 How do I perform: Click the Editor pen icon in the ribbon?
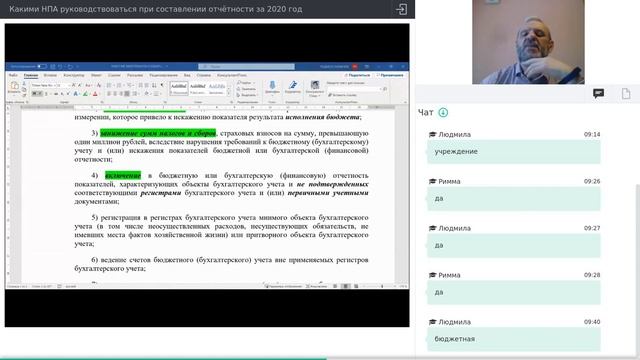[x=293, y=85]
